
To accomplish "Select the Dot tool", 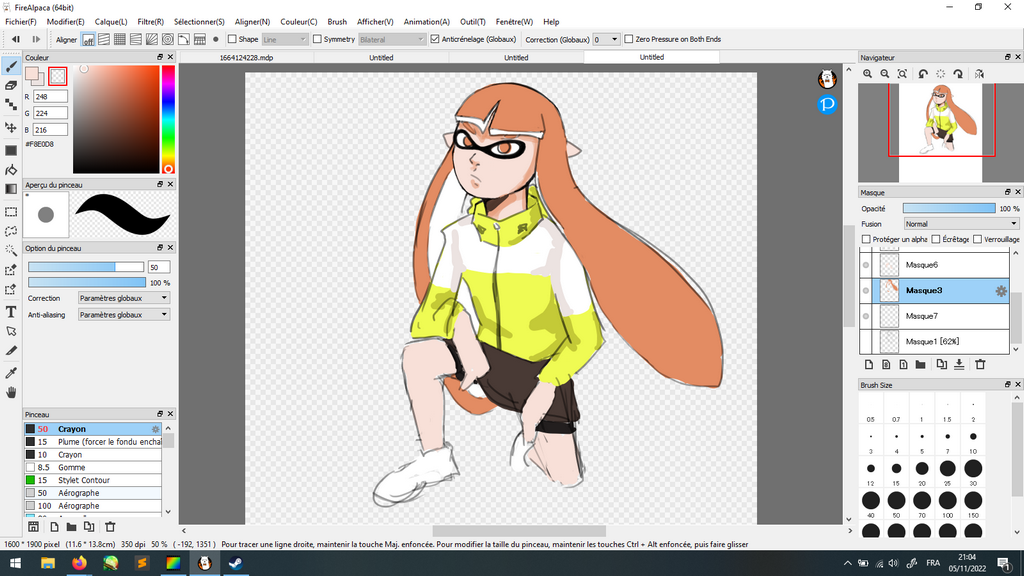I will coord(11,104).
